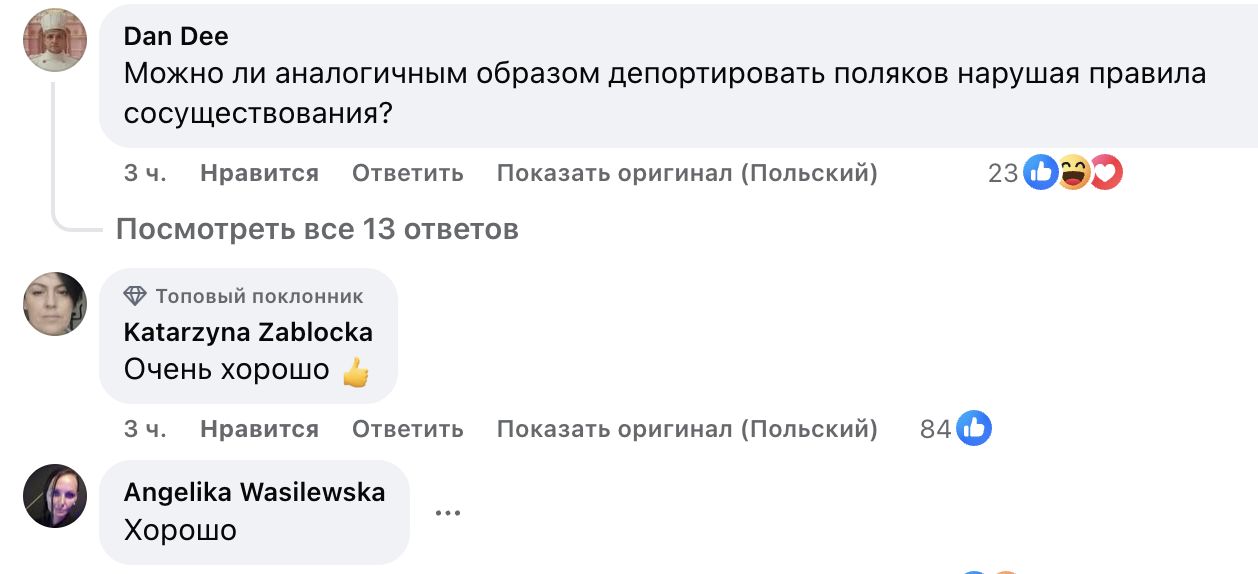This screenshot has height=574, width=1258.
Task: Open Katarzyna Zablocka's profile picture
Action: 55,304
